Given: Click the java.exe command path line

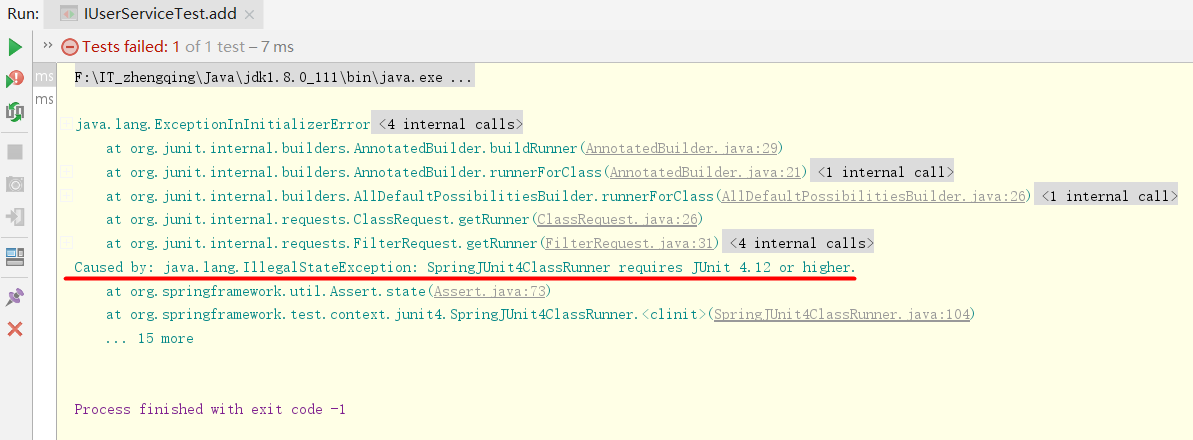Looking at the screenshot, I should [x=273, y=77].
